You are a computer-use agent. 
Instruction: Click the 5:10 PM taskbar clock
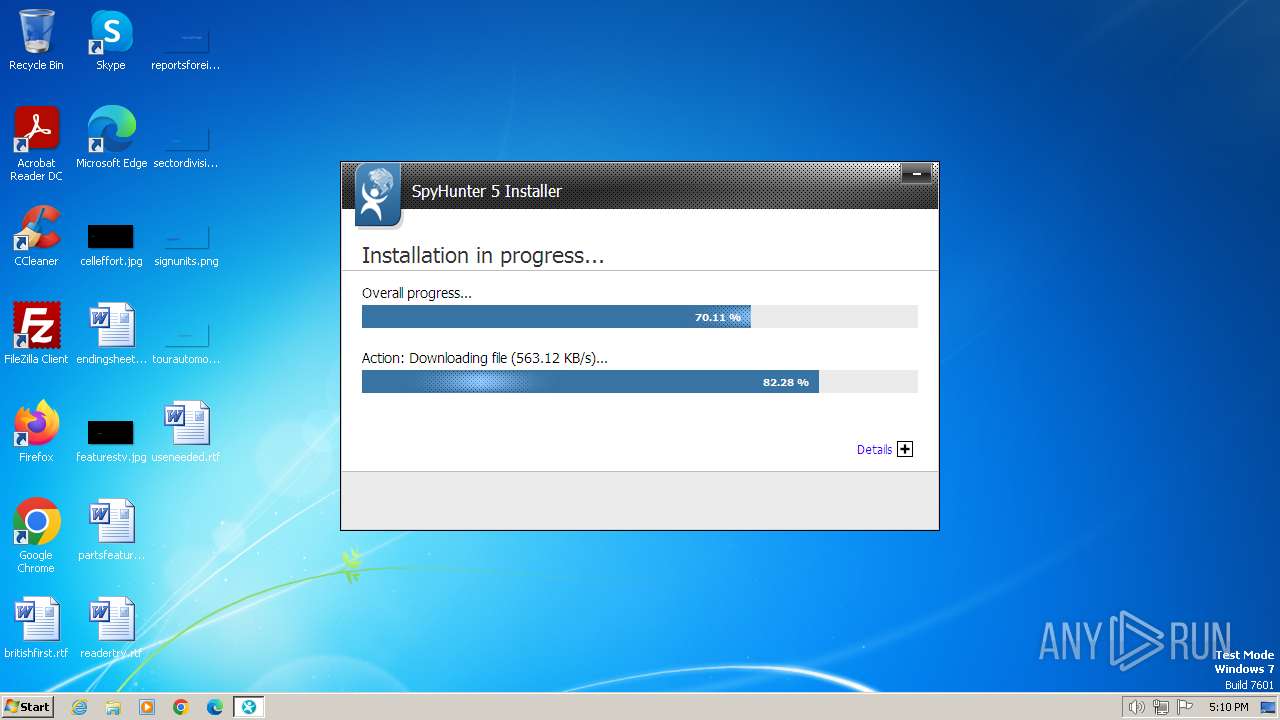[x=1228, y=707]
